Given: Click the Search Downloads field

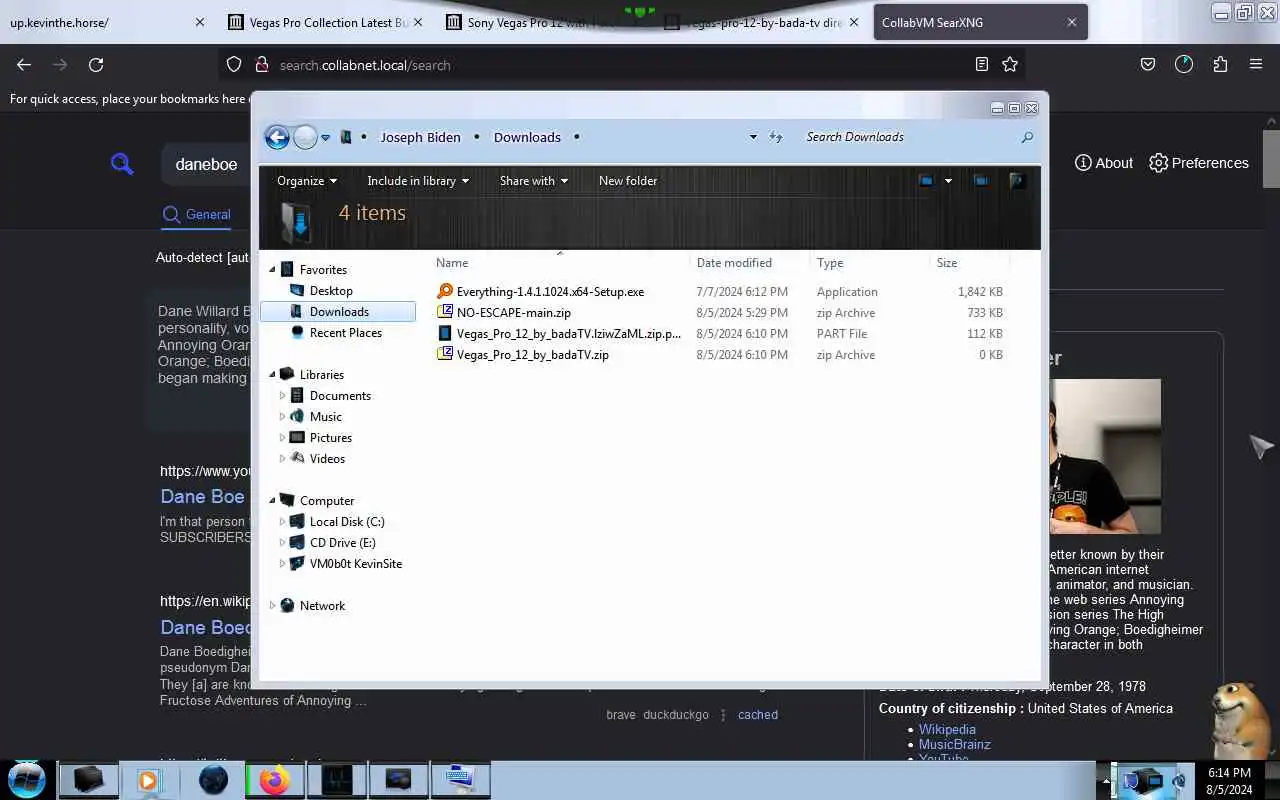Looking at the screenshot, I should pos(908,137).
